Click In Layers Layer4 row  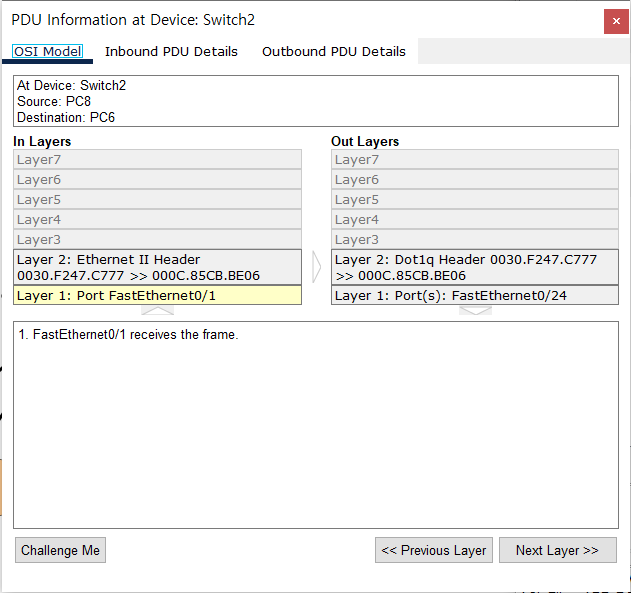157,220
